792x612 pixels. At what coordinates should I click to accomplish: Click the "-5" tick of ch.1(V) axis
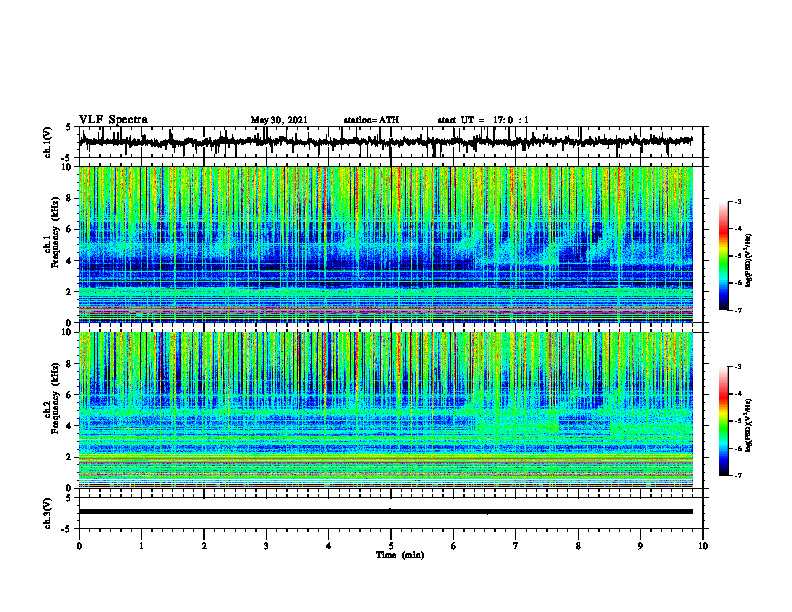point(68,158)
